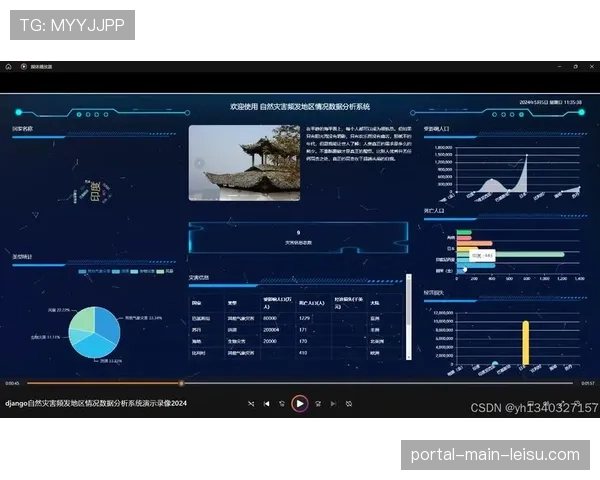The height and width of the screenshot is (480, 600).
Task: Toggle the first pie chart legend item
Action: coord(95,270)
